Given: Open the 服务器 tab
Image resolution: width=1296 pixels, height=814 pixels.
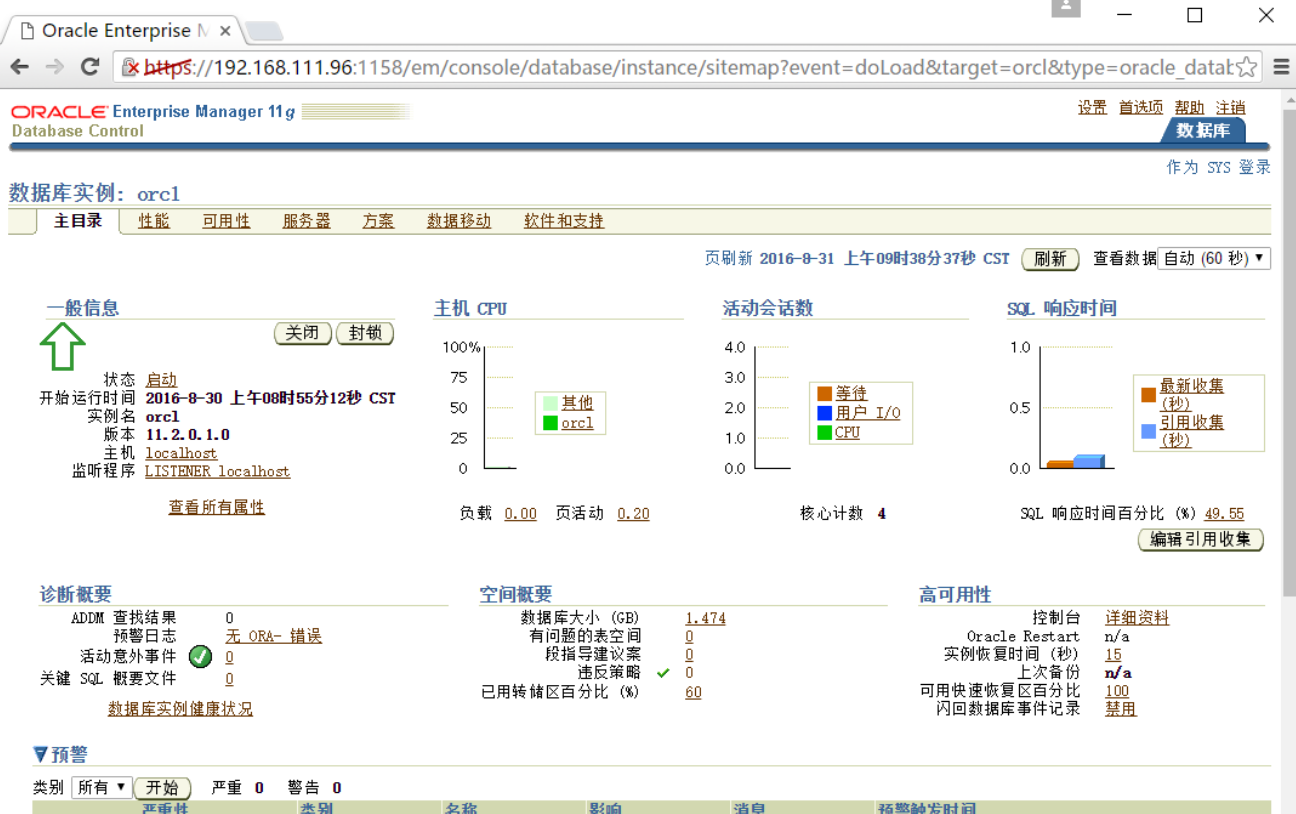Looking at the screenshot, I should (x=306, y=221).
